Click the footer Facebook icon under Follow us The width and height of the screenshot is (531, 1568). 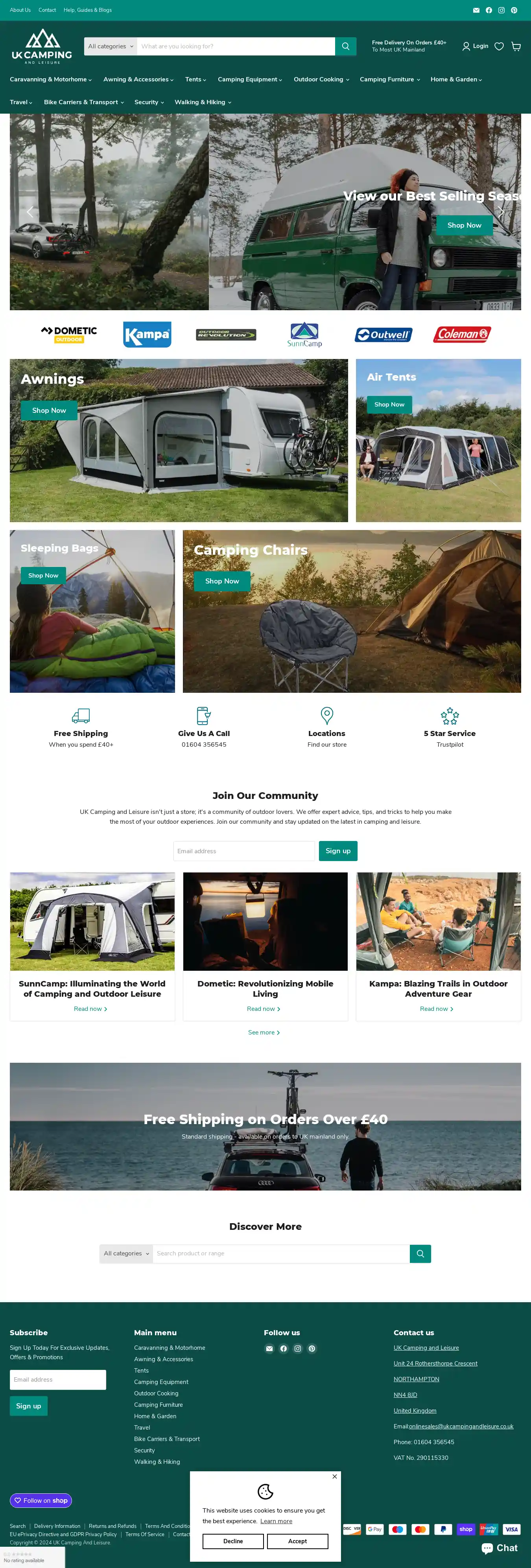pos(284,1348)
